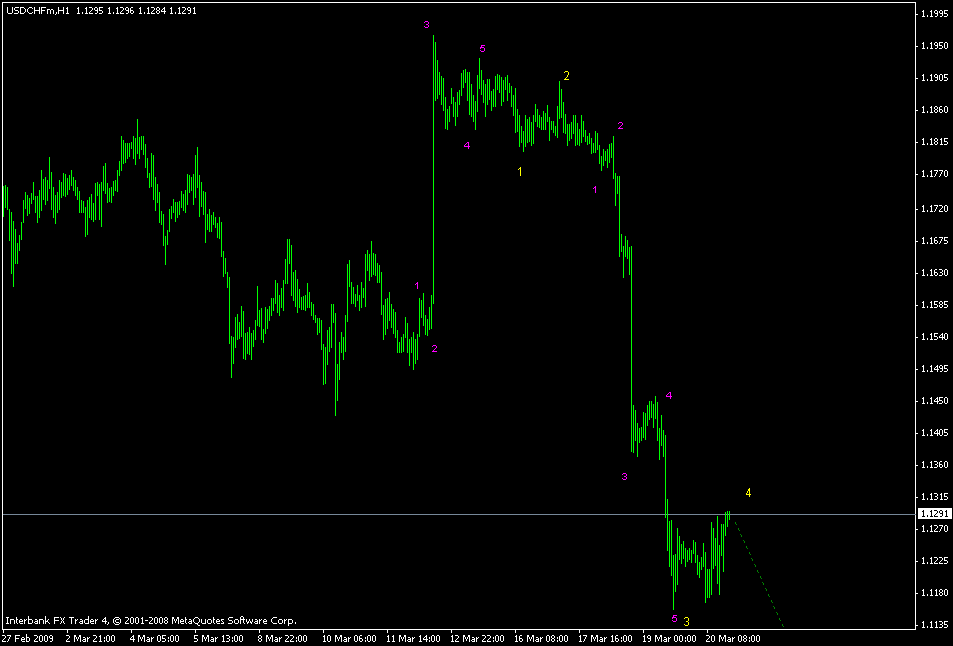
Task: Click the magenta 5 label at the lowest swing
Action: pyautogui.click(x=673, y=617)
